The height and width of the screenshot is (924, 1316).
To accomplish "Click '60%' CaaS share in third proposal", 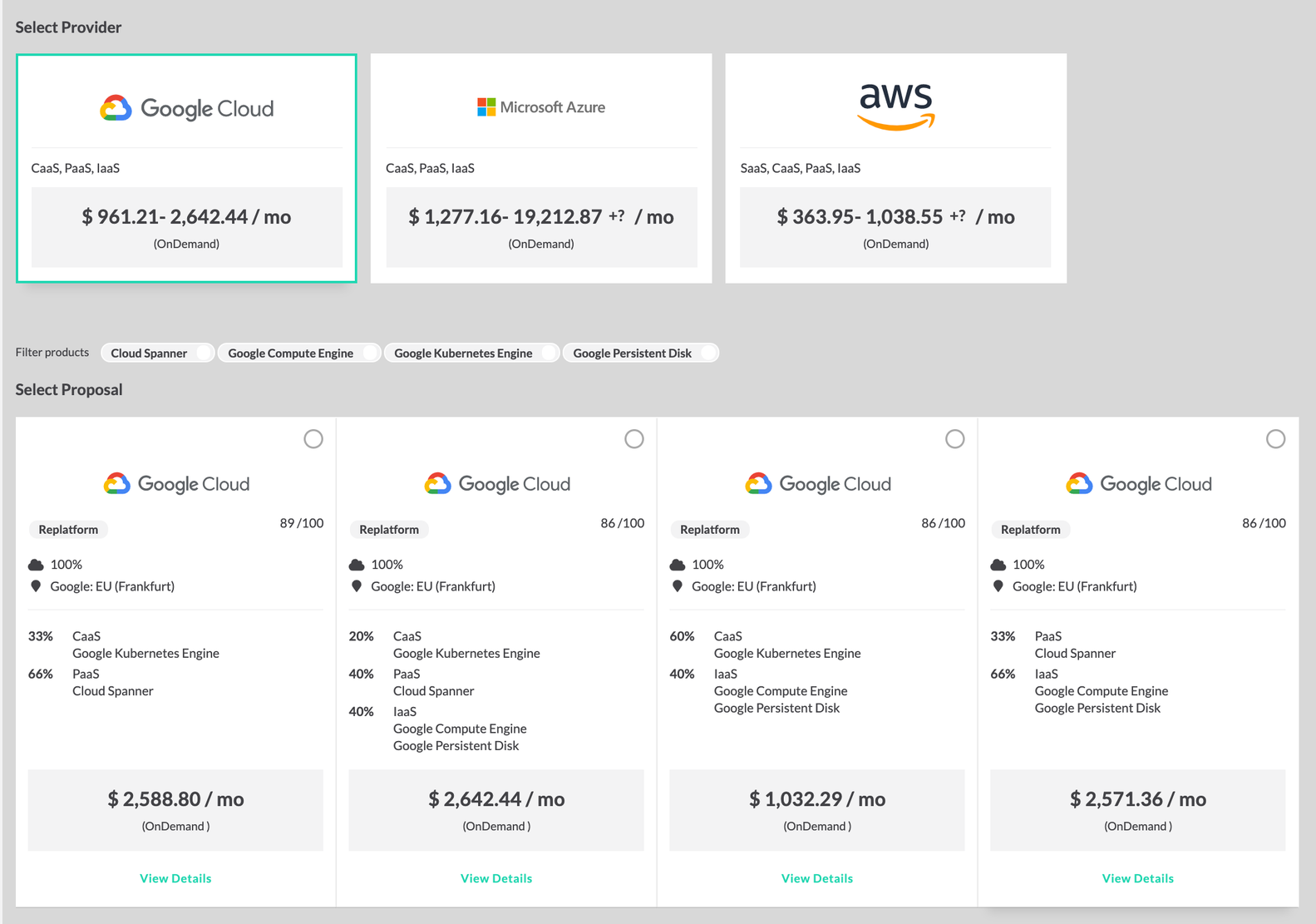I will click(x=682, y=636).
